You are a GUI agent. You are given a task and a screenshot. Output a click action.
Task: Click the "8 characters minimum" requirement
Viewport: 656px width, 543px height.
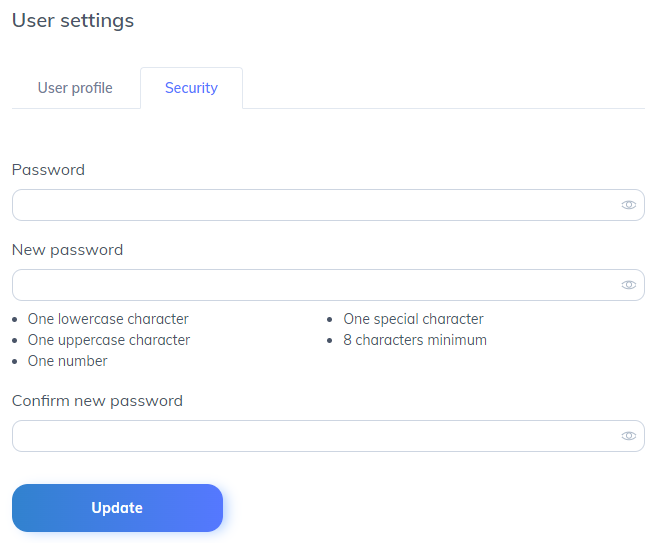coord(415,340)
